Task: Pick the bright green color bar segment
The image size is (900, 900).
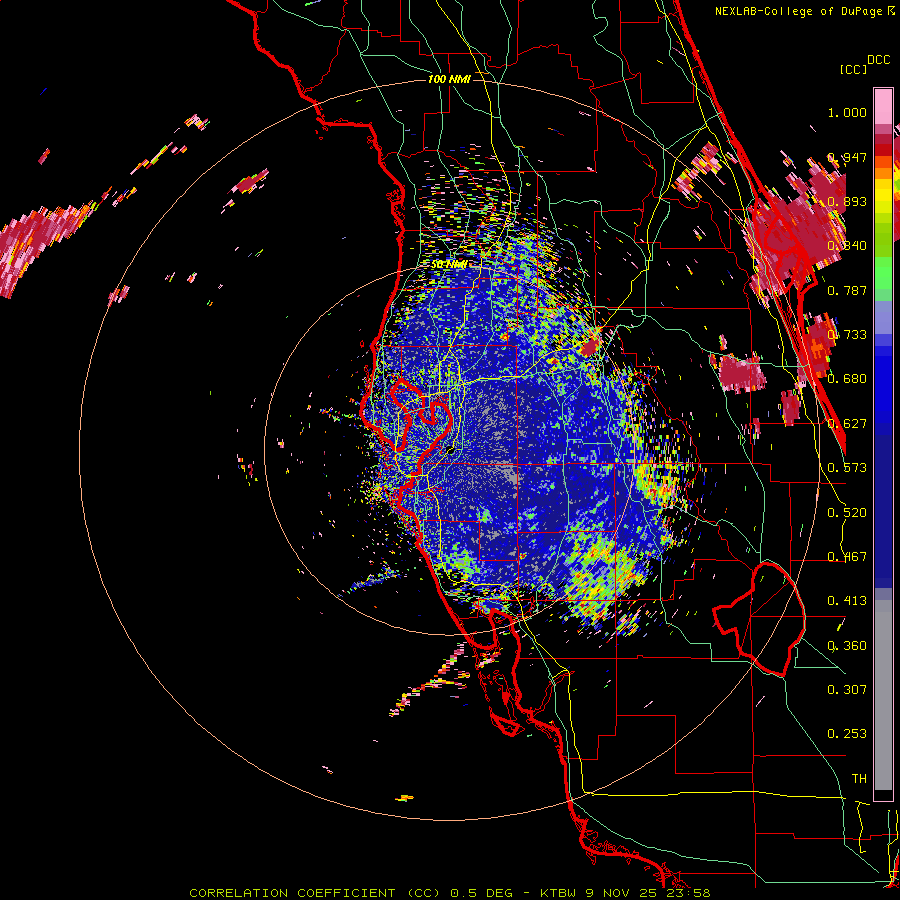Action: click(x=883, y=273)
